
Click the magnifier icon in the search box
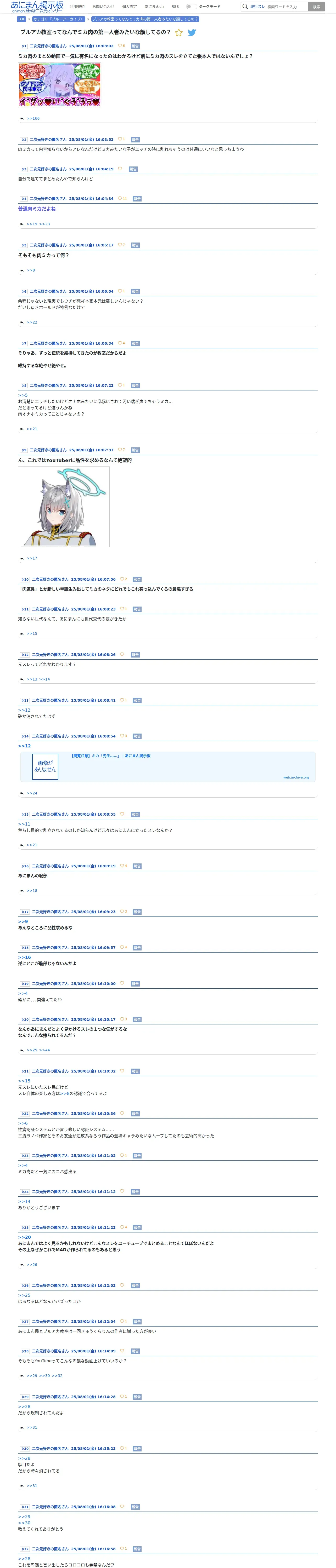tap(245, 7)
